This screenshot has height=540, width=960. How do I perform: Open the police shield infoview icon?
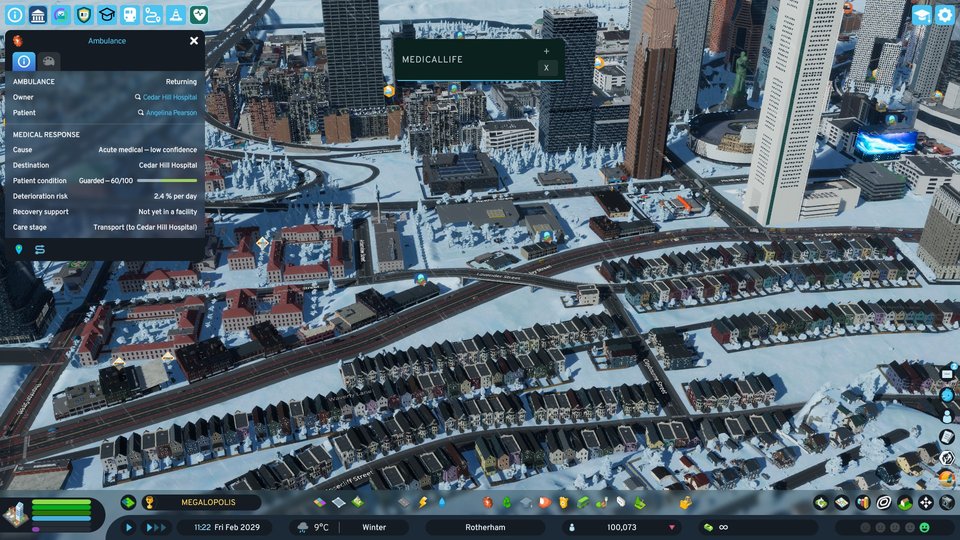pos(84,14)
